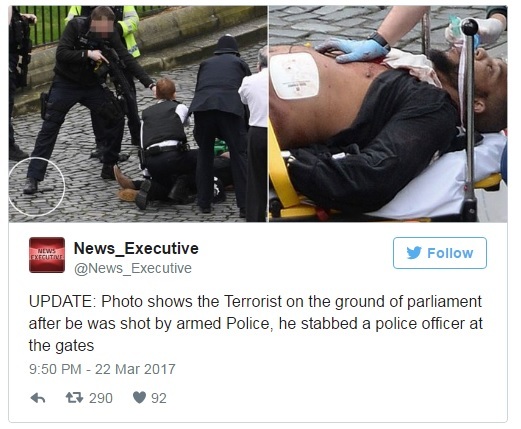
Task: Click the blue-gloved hand in right photo
Action: (354, 50)
